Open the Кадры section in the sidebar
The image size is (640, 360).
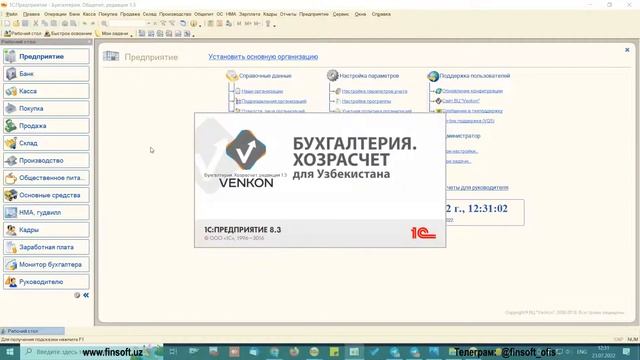46,230
